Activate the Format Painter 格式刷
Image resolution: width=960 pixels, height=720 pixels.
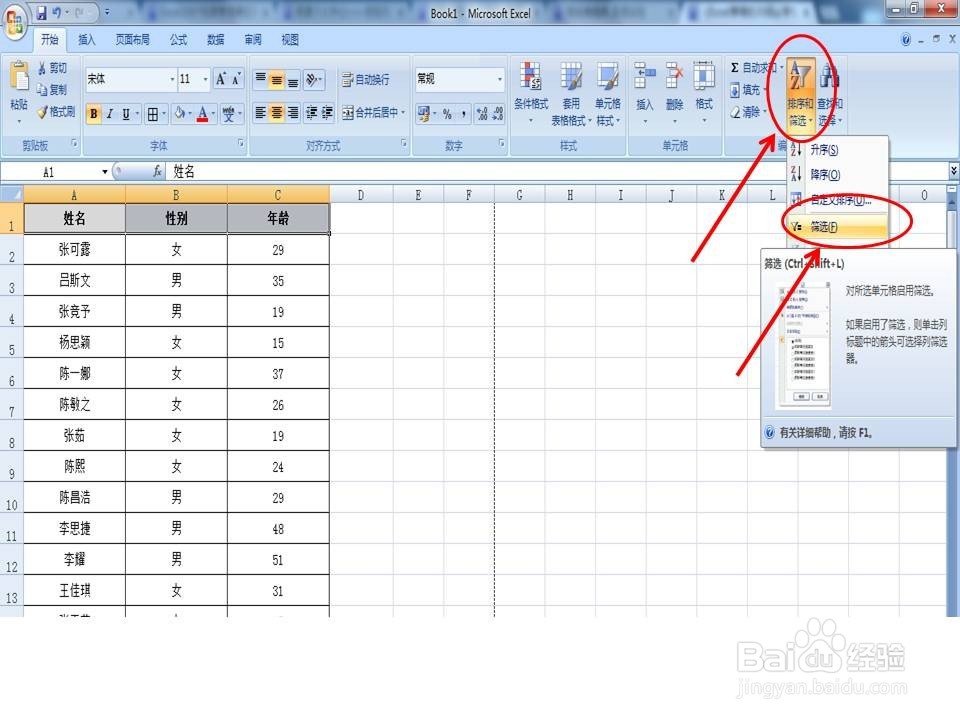pyautogui.click(x=56, y=111)
